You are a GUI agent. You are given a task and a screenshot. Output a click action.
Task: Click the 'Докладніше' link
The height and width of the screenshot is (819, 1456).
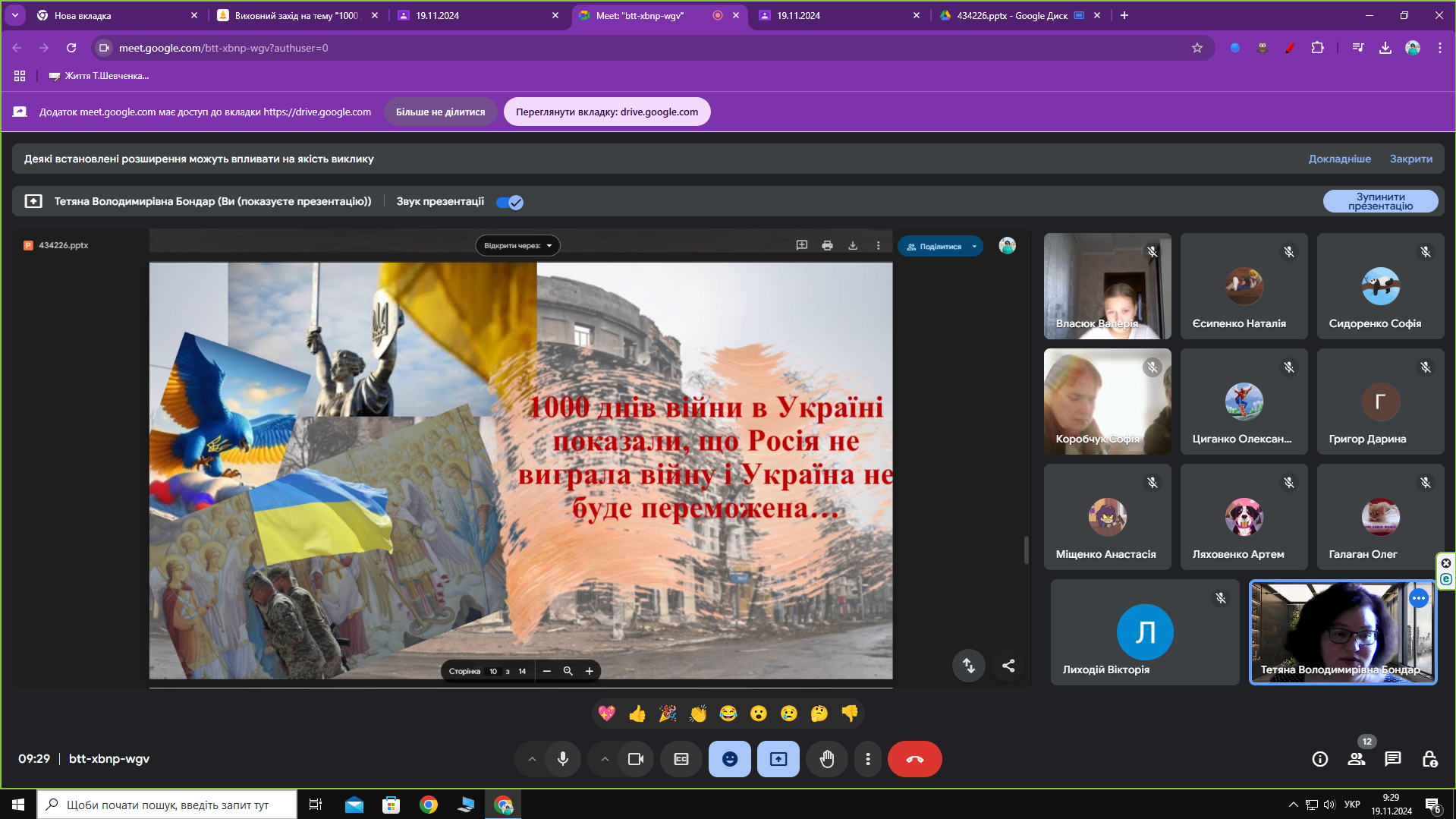1339,159
